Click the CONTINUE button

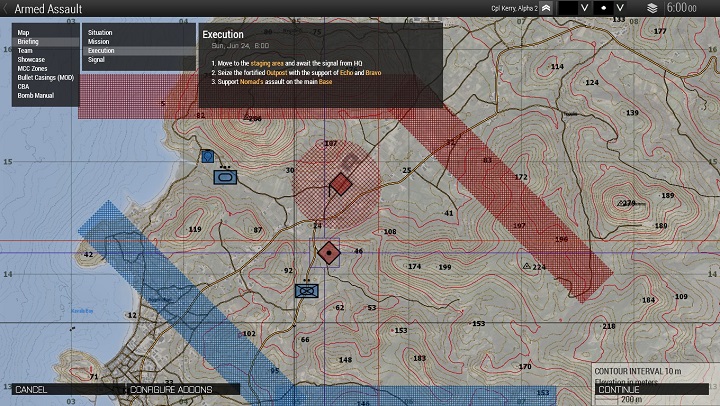pos(652,389)
